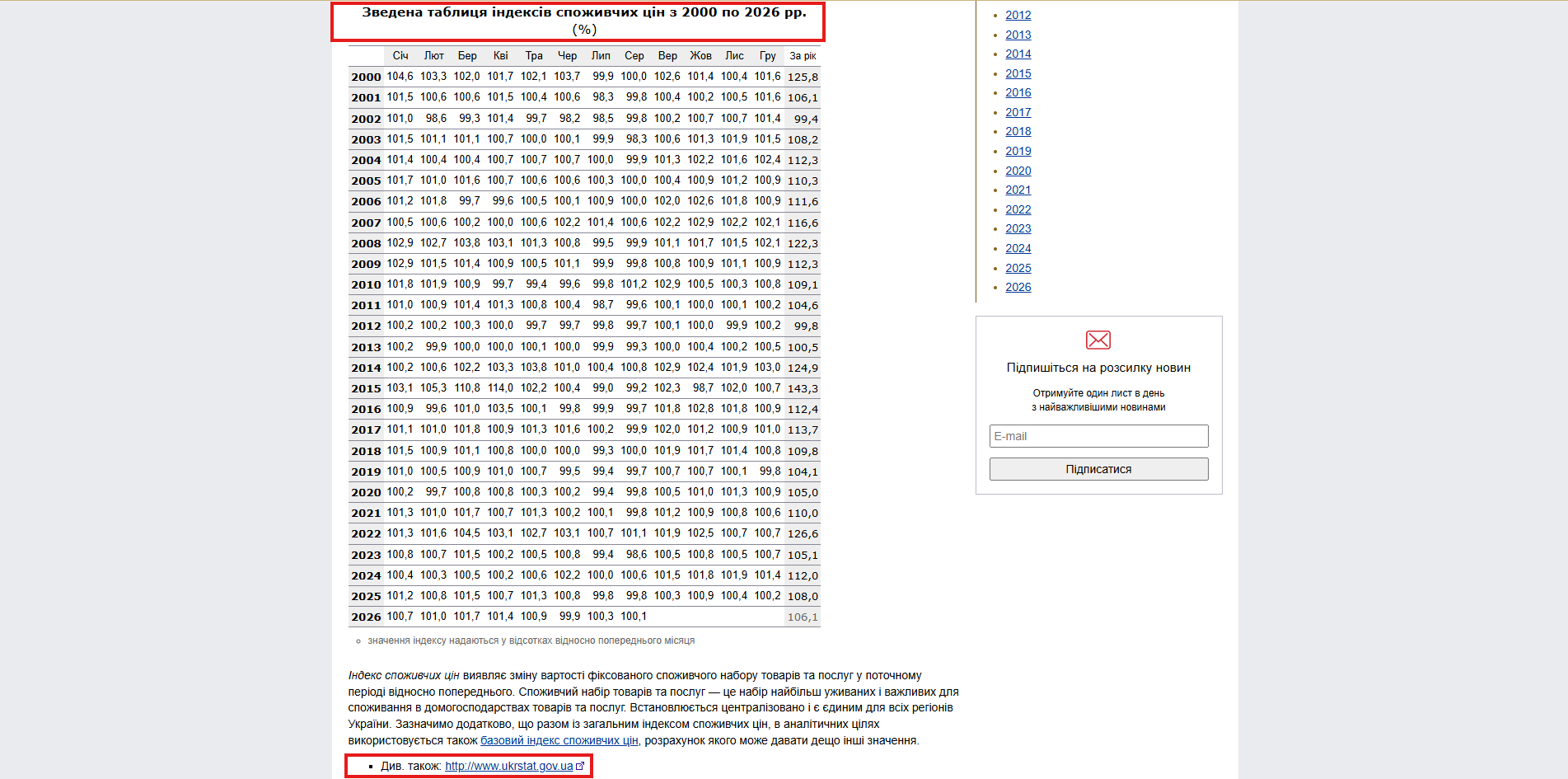
Task: Select the 2023 year link
Action: pyautogui.click(x=1018, y=228)
